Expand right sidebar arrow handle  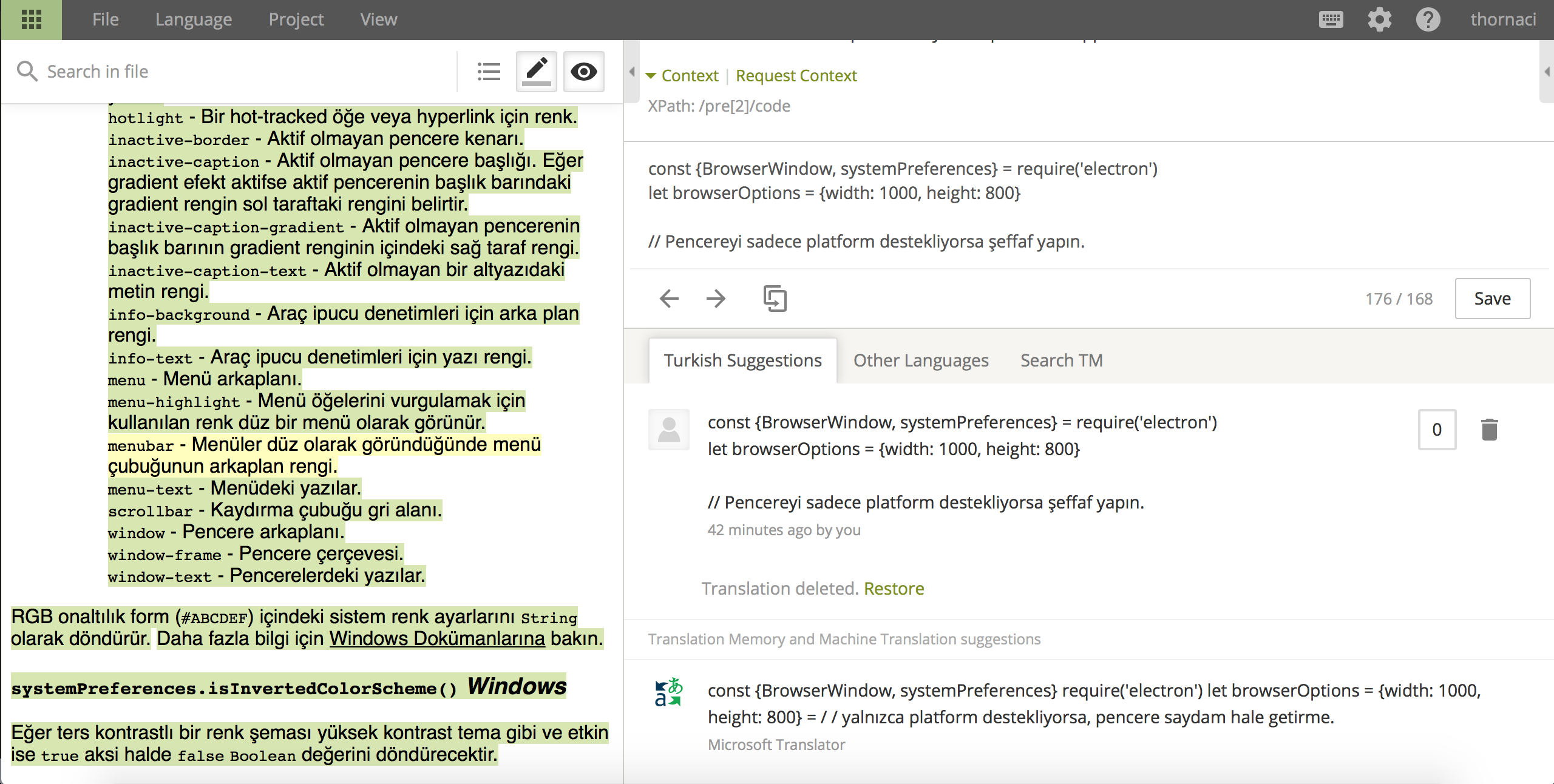point(1547,72)
